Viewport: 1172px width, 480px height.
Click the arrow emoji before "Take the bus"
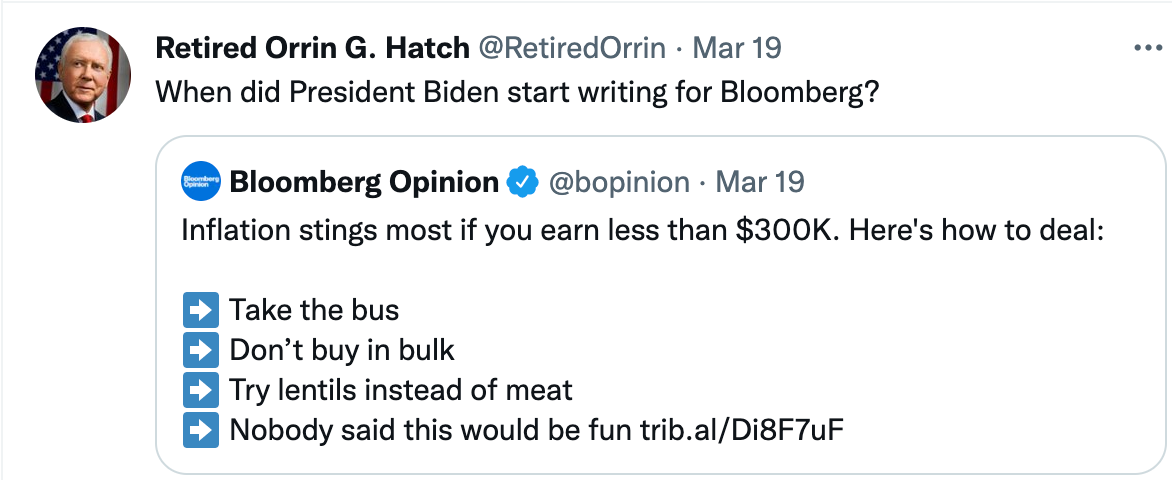click(x=201, y=310)
